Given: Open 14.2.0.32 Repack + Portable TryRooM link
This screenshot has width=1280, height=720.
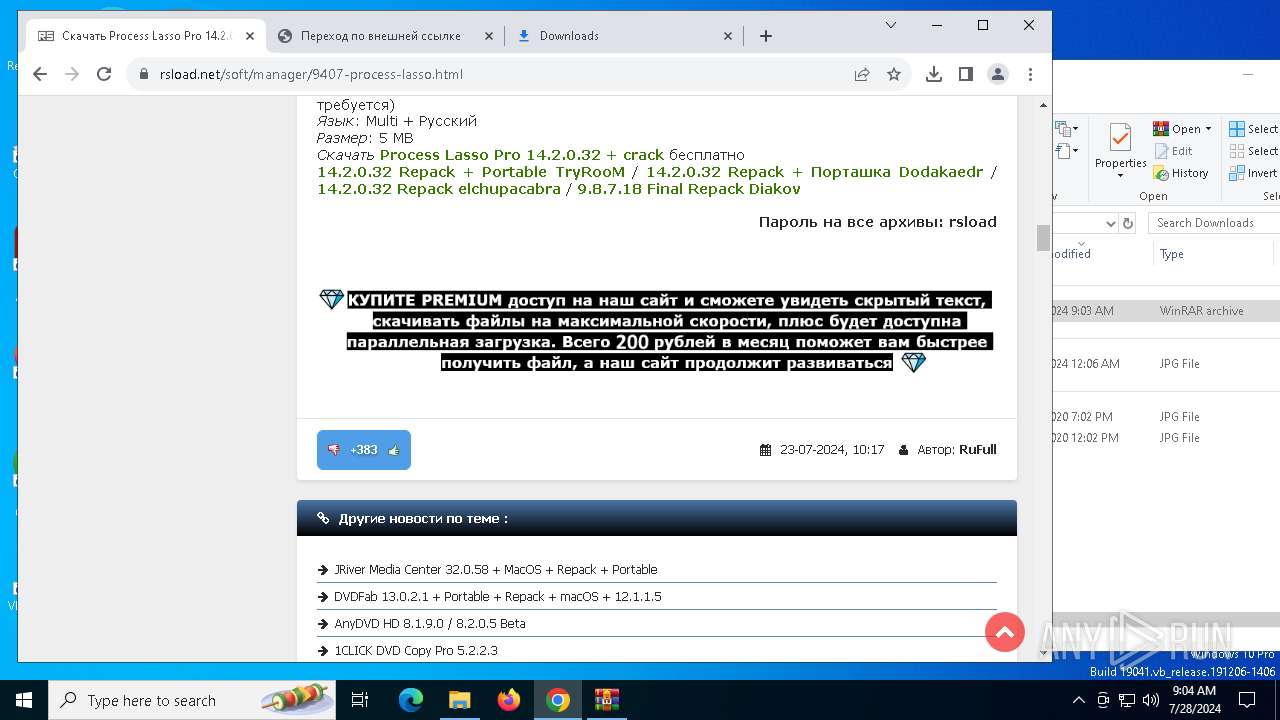Looking at the screenshot, I should coord(471,172).
